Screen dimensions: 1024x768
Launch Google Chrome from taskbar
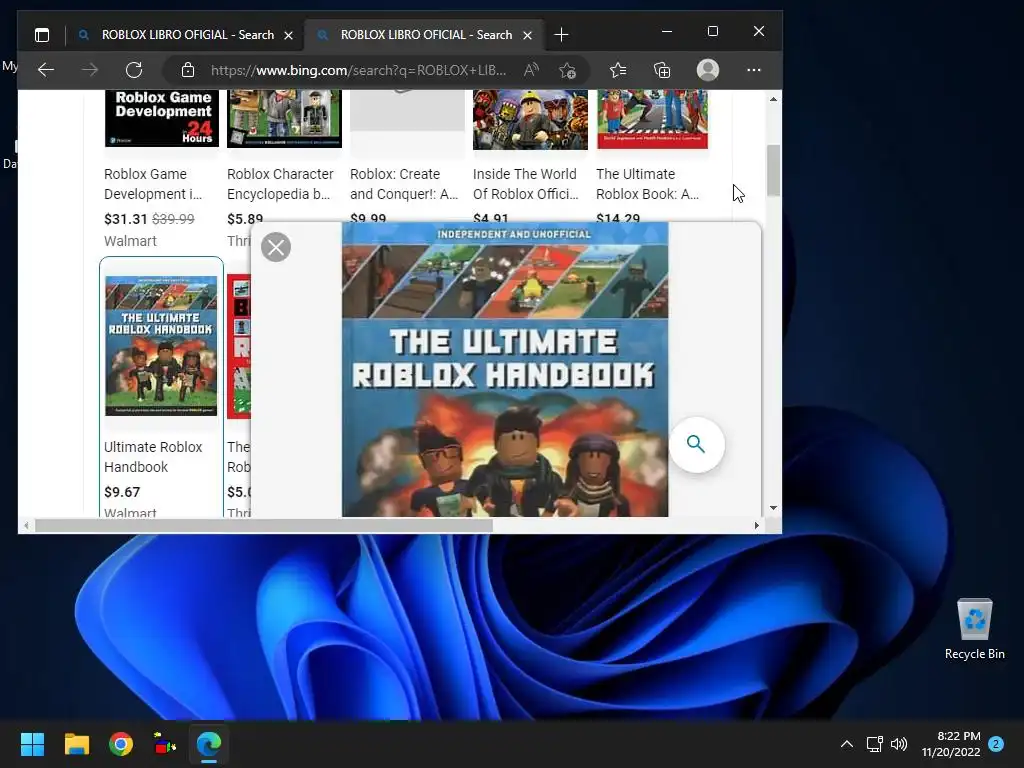coord(121,744)
